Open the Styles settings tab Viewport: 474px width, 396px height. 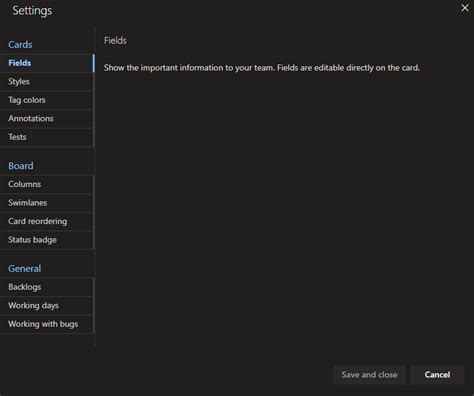pyautogui.click(x=47, y=82)
